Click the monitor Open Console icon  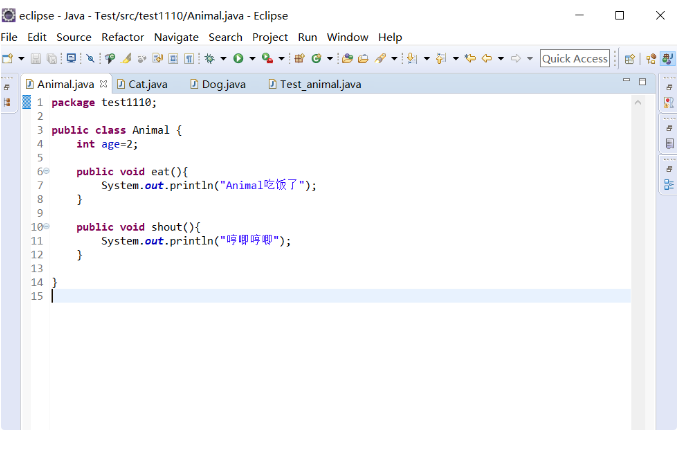tap(71, 58)
